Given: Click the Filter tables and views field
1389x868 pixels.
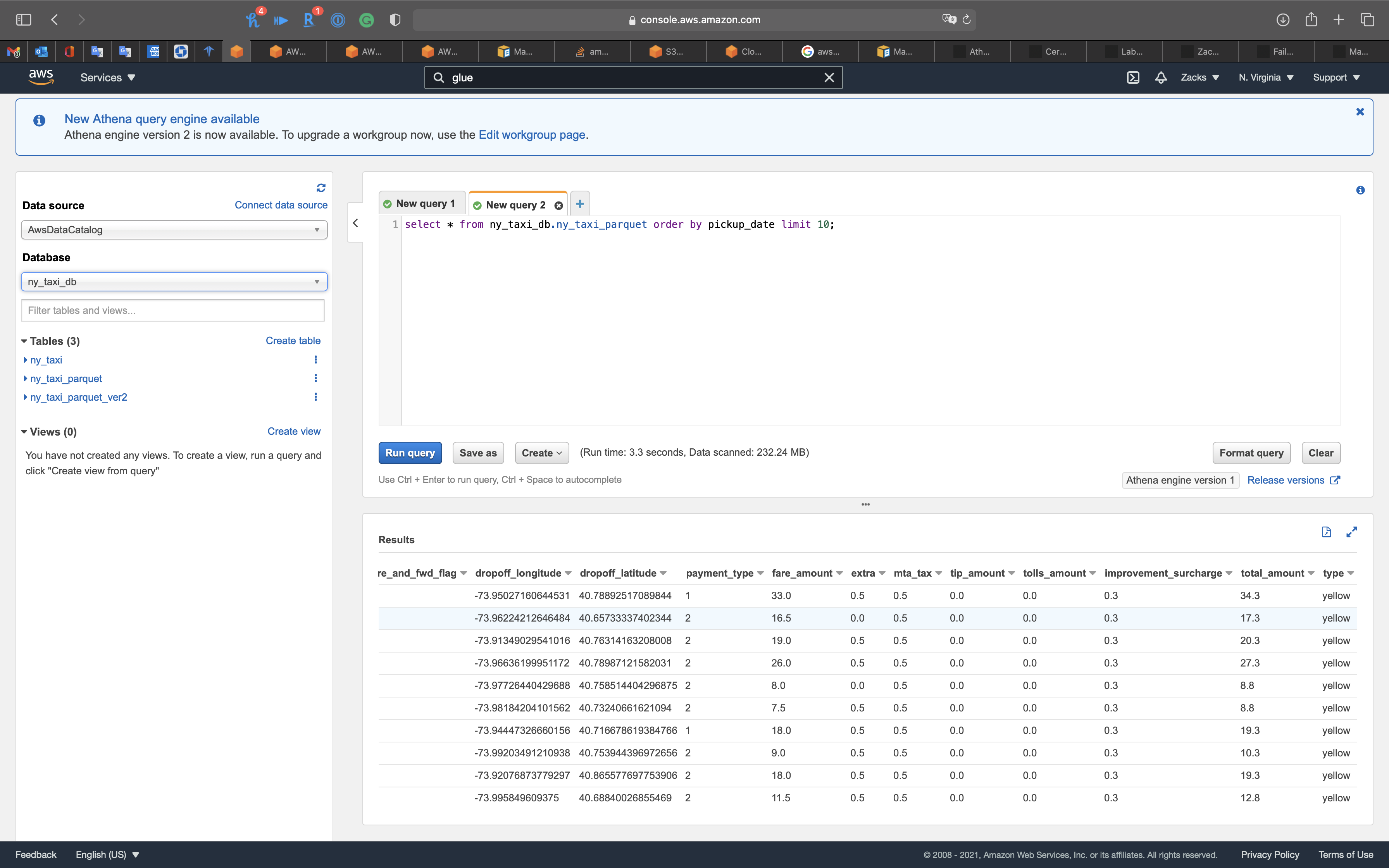Looking at the screenshot, I should pos(172,310).
